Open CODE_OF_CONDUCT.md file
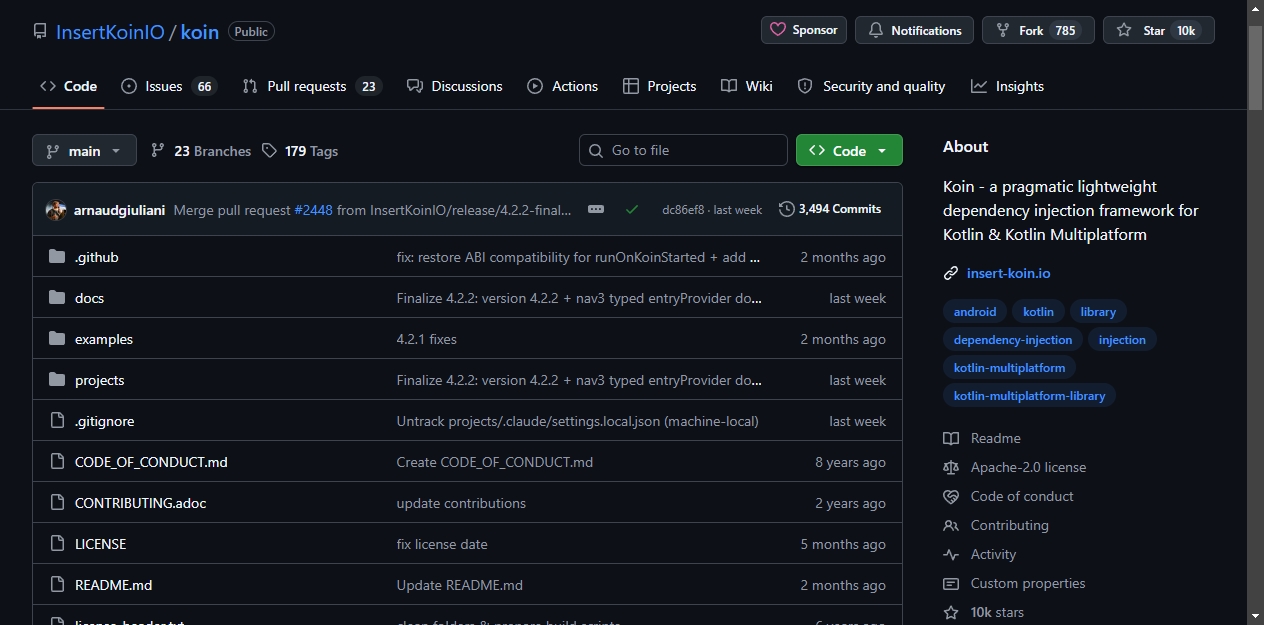1264x625 pixels. coord(151,462)
